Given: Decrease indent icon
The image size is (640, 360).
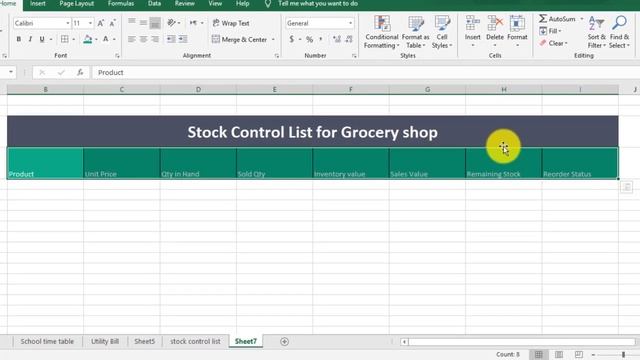Looking at the screenshot, I should (x=171, y=39).
